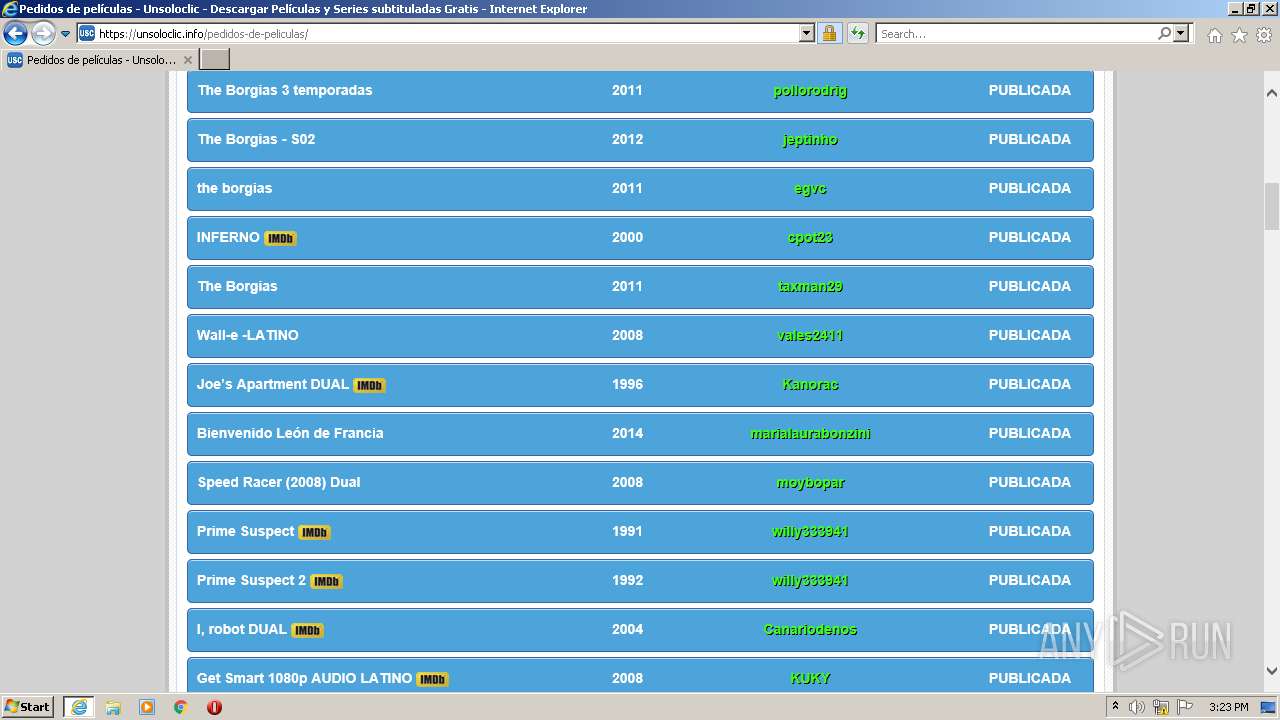The height and width of the screenshot is (720, 1280).
Task: Click Show desktop button
Action: (1268, 707)
